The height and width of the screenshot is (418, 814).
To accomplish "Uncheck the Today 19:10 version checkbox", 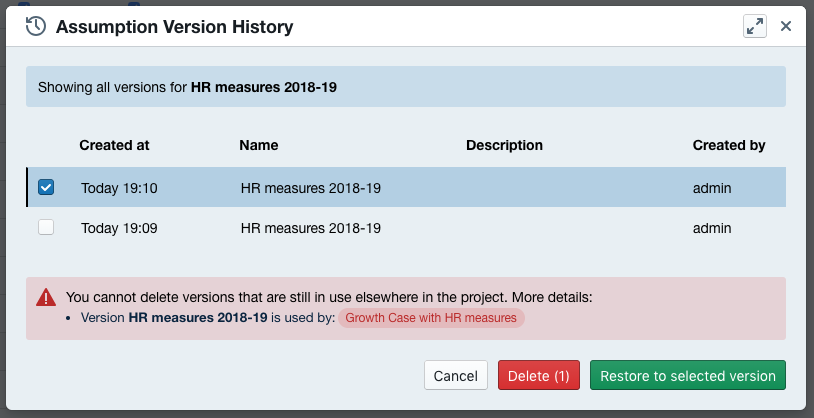I will click(x=46, y=187).
